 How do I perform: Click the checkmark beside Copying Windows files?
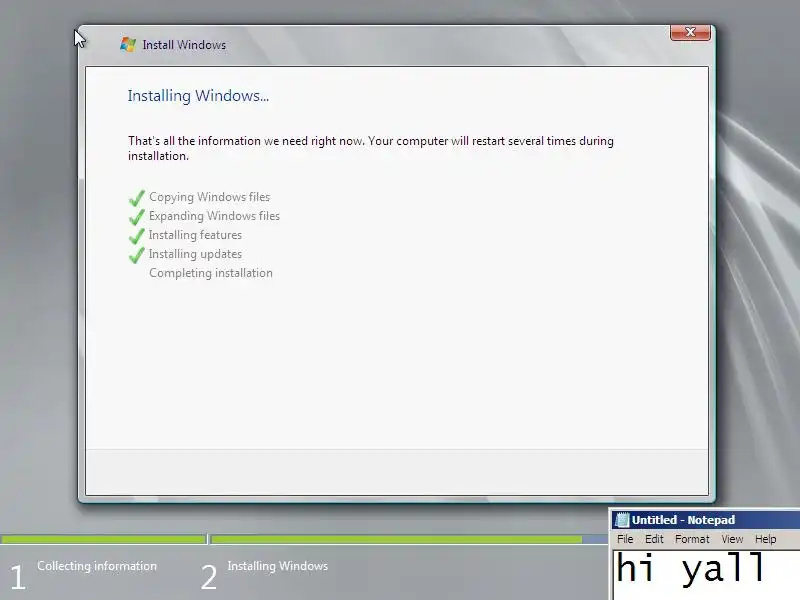click(137, 197)
